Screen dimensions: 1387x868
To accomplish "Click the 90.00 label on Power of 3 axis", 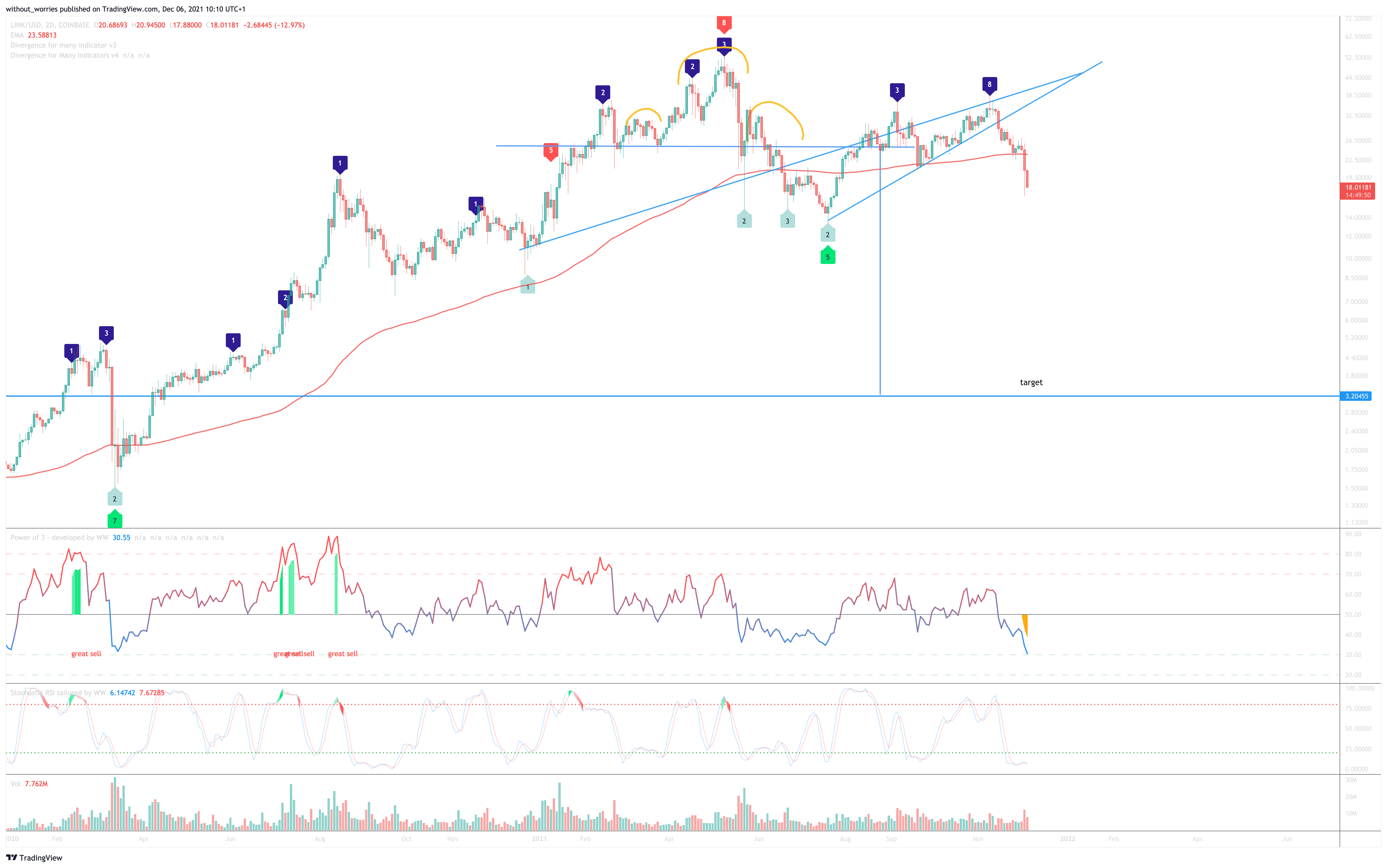I will coord(1353,534).
